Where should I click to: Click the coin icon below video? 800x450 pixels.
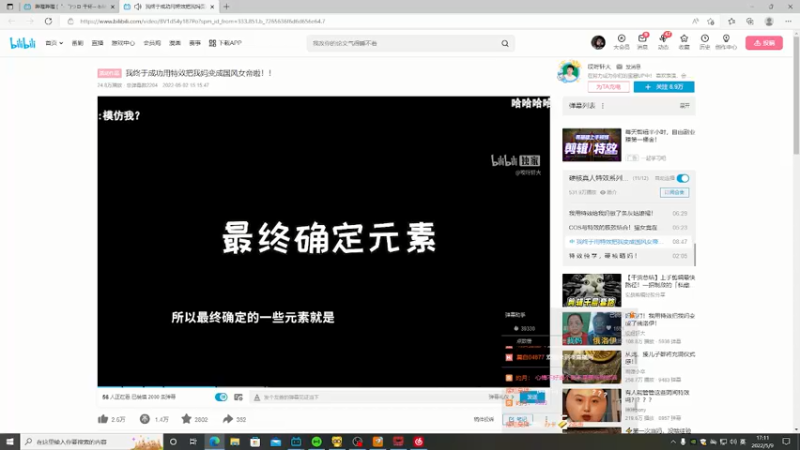click(145, 419)
